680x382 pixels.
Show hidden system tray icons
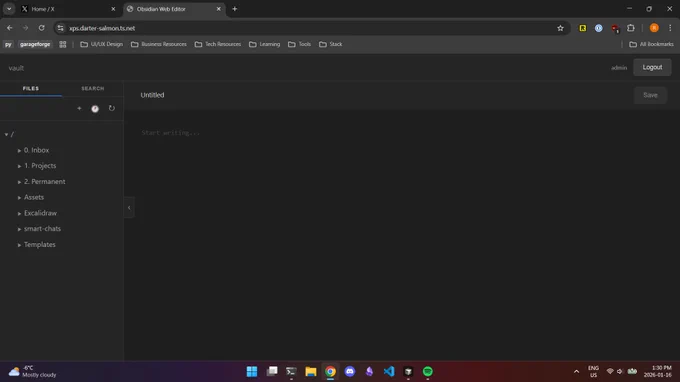coord(576,372)
